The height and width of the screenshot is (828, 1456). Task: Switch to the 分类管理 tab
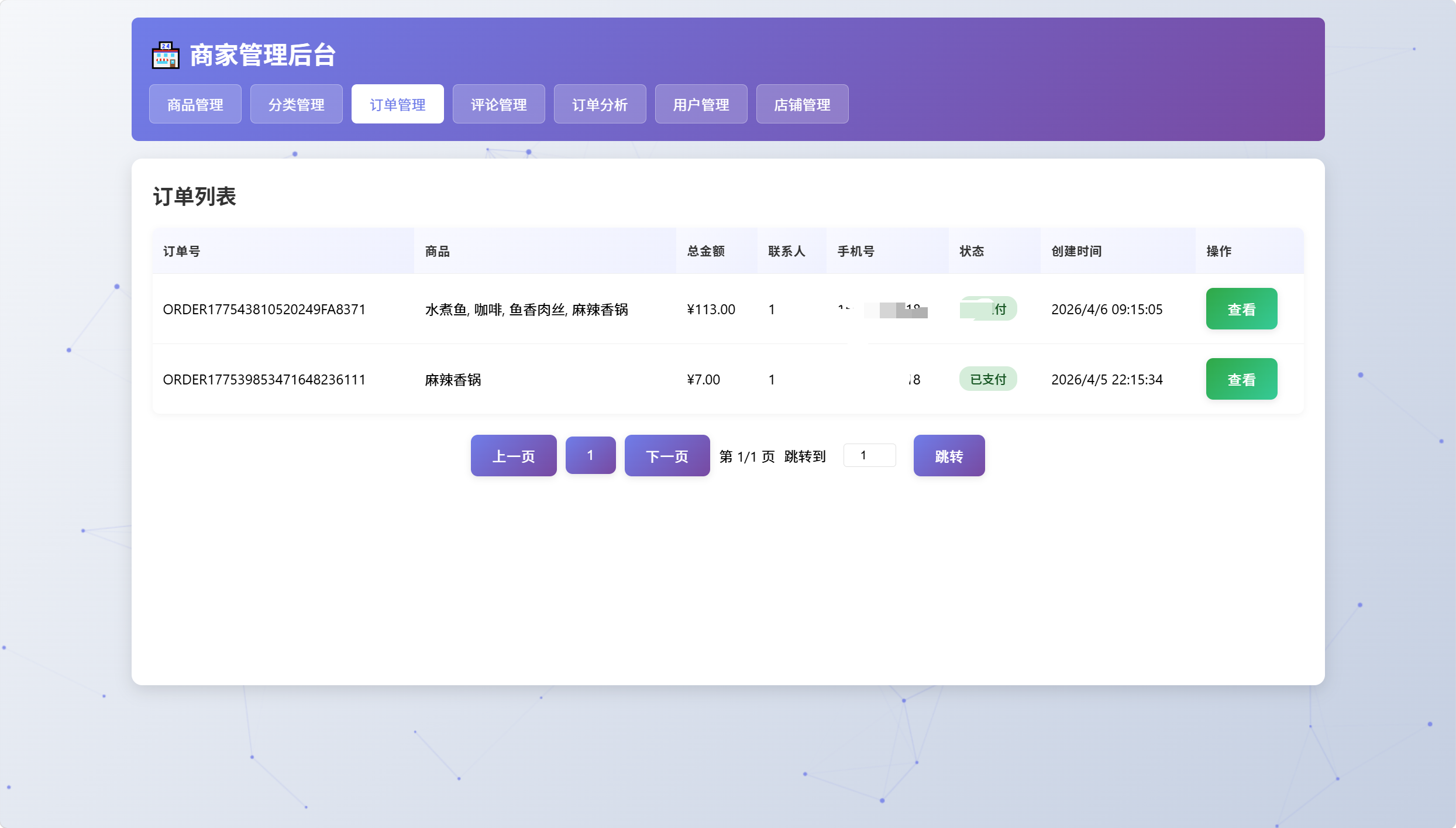[x=297, y=104]
